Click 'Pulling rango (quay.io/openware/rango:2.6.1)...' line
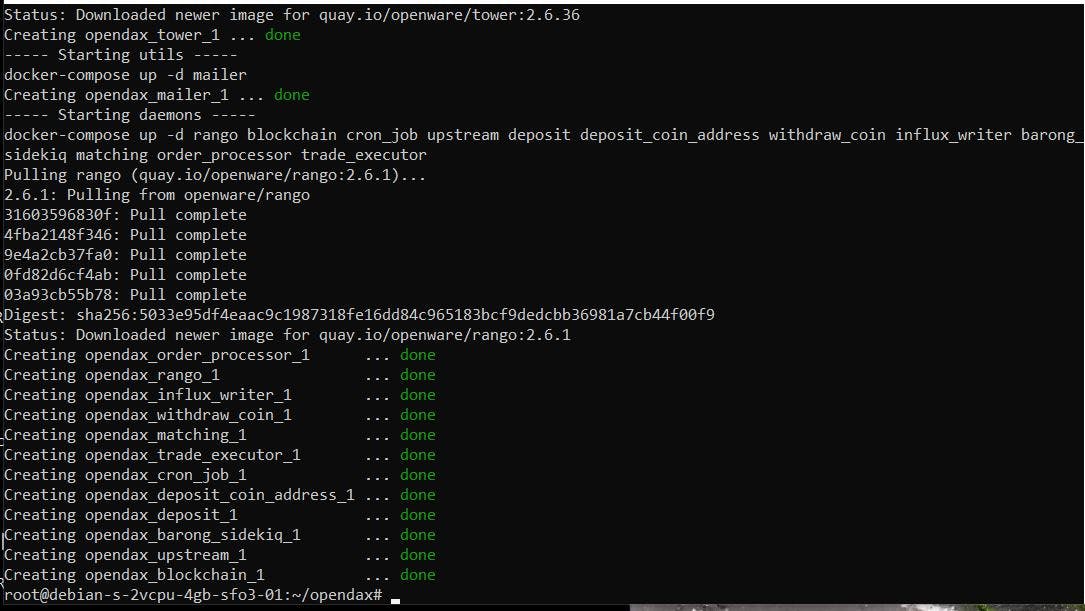Image resolution: width=1085 pixels, height=611 pixels. (215, 175)
